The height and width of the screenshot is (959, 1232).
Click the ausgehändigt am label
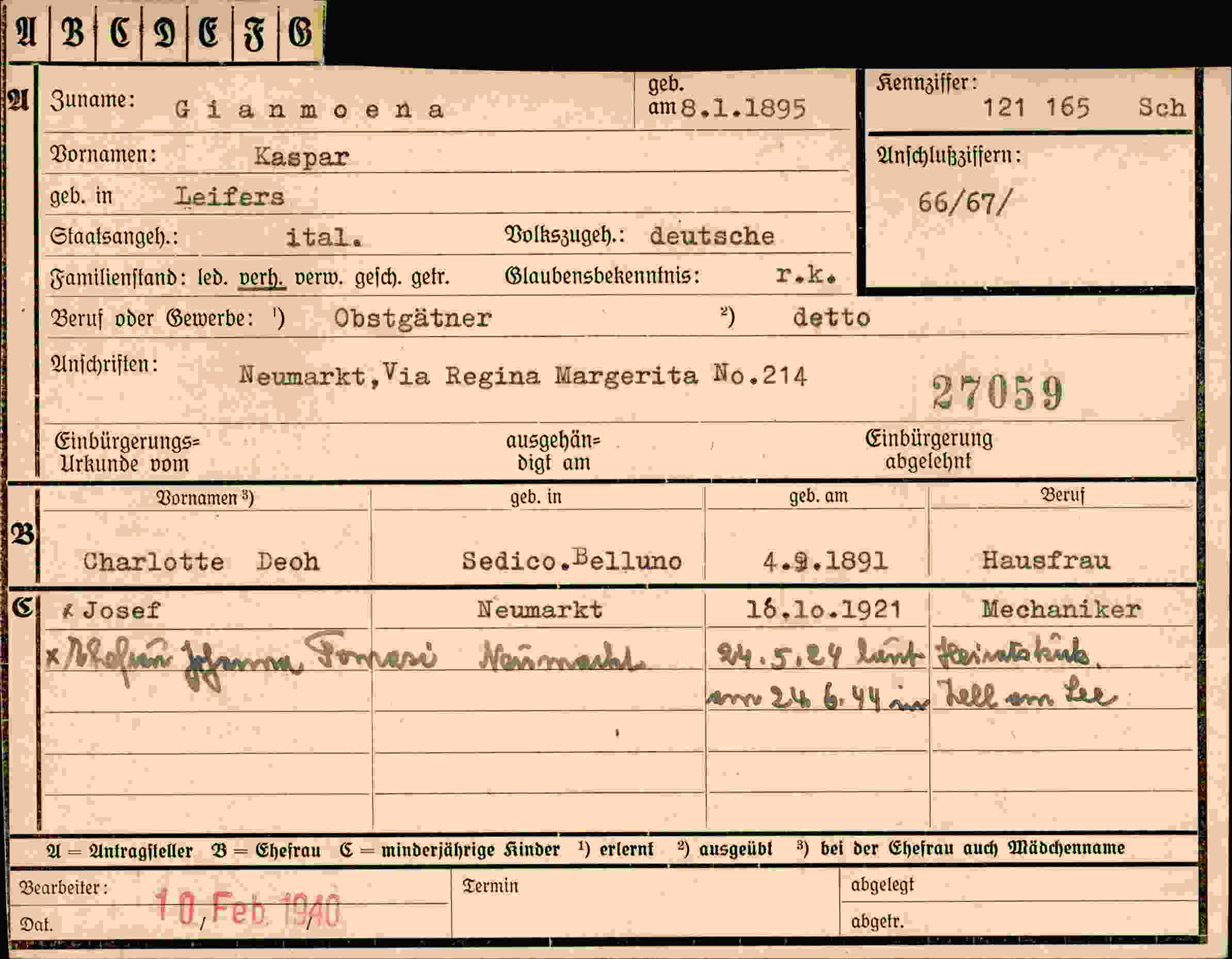click(x=553, y=451)
